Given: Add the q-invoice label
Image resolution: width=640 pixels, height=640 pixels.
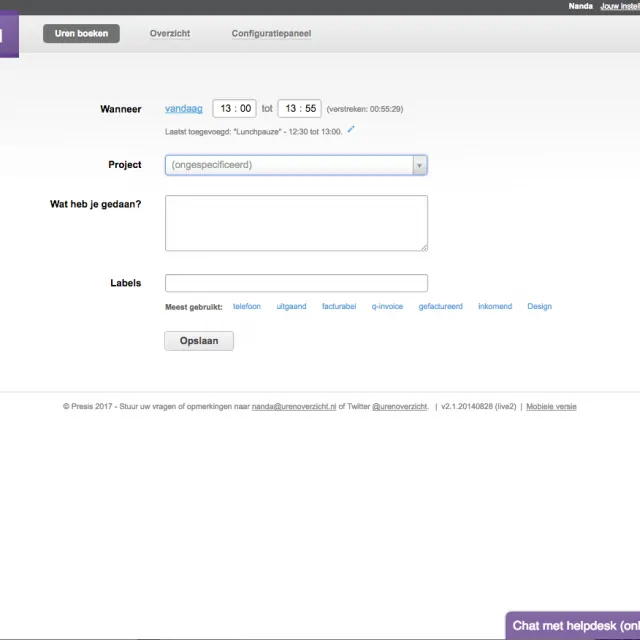Looking at the screenshot, I should (x=387, y=307).
